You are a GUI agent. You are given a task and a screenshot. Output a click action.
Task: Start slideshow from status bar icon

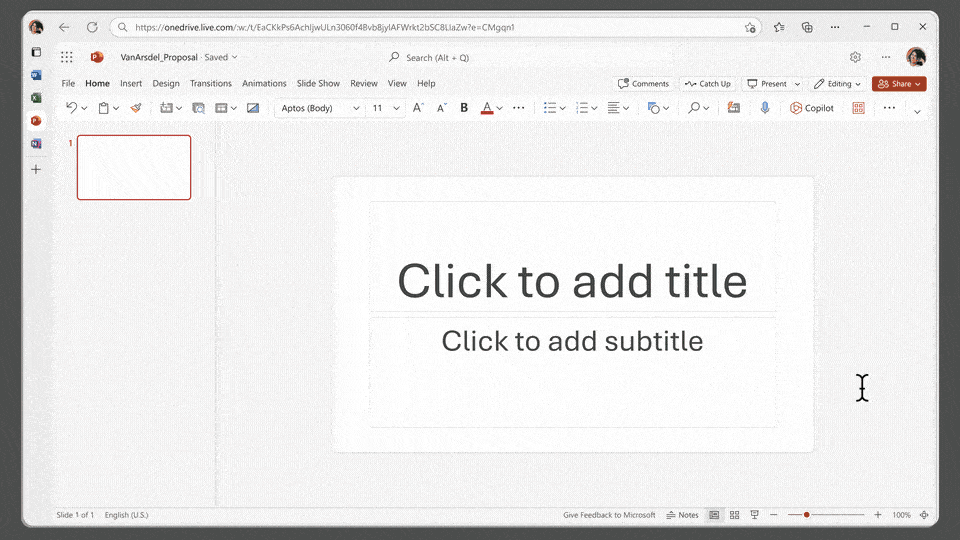pyautogui.click(x=754, y=515)
